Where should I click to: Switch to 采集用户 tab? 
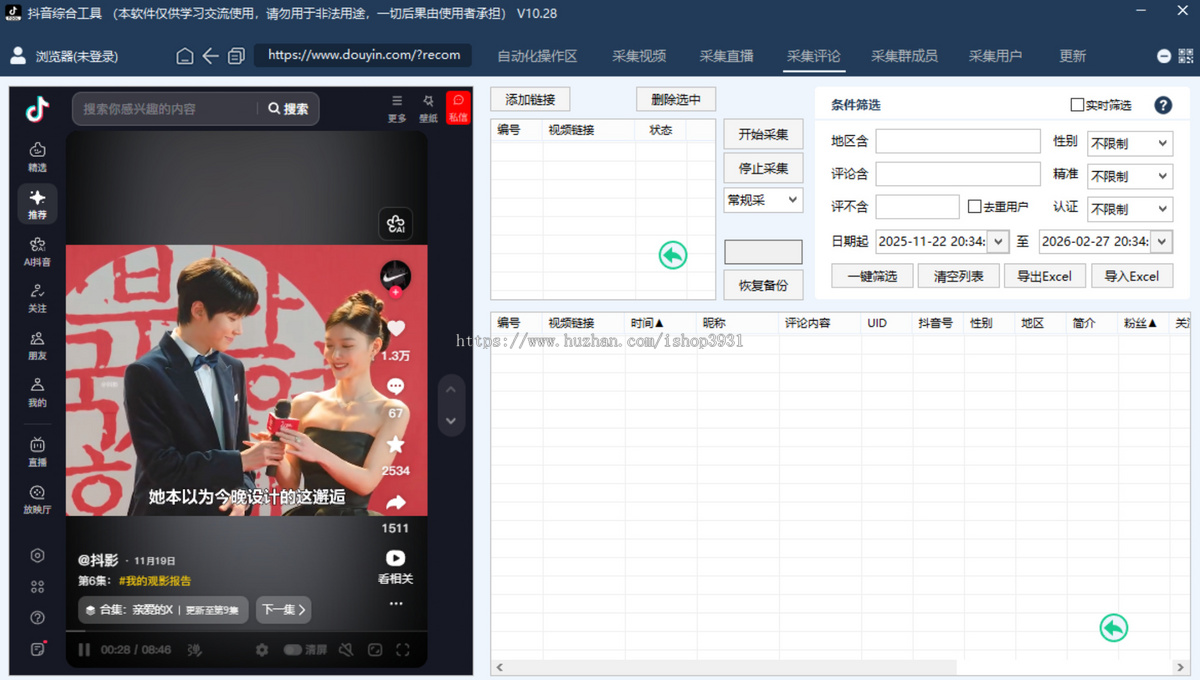click(x=996, y=56)
